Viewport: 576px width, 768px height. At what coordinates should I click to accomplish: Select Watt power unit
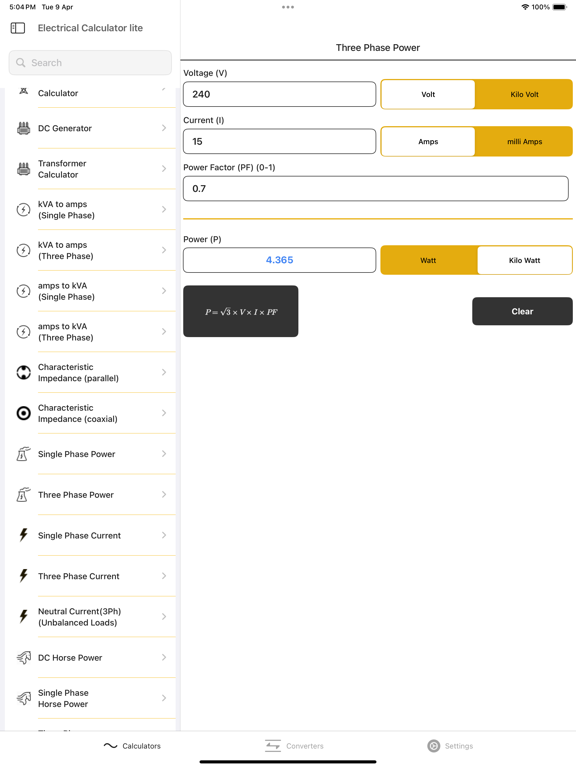(x=429, y=260)
